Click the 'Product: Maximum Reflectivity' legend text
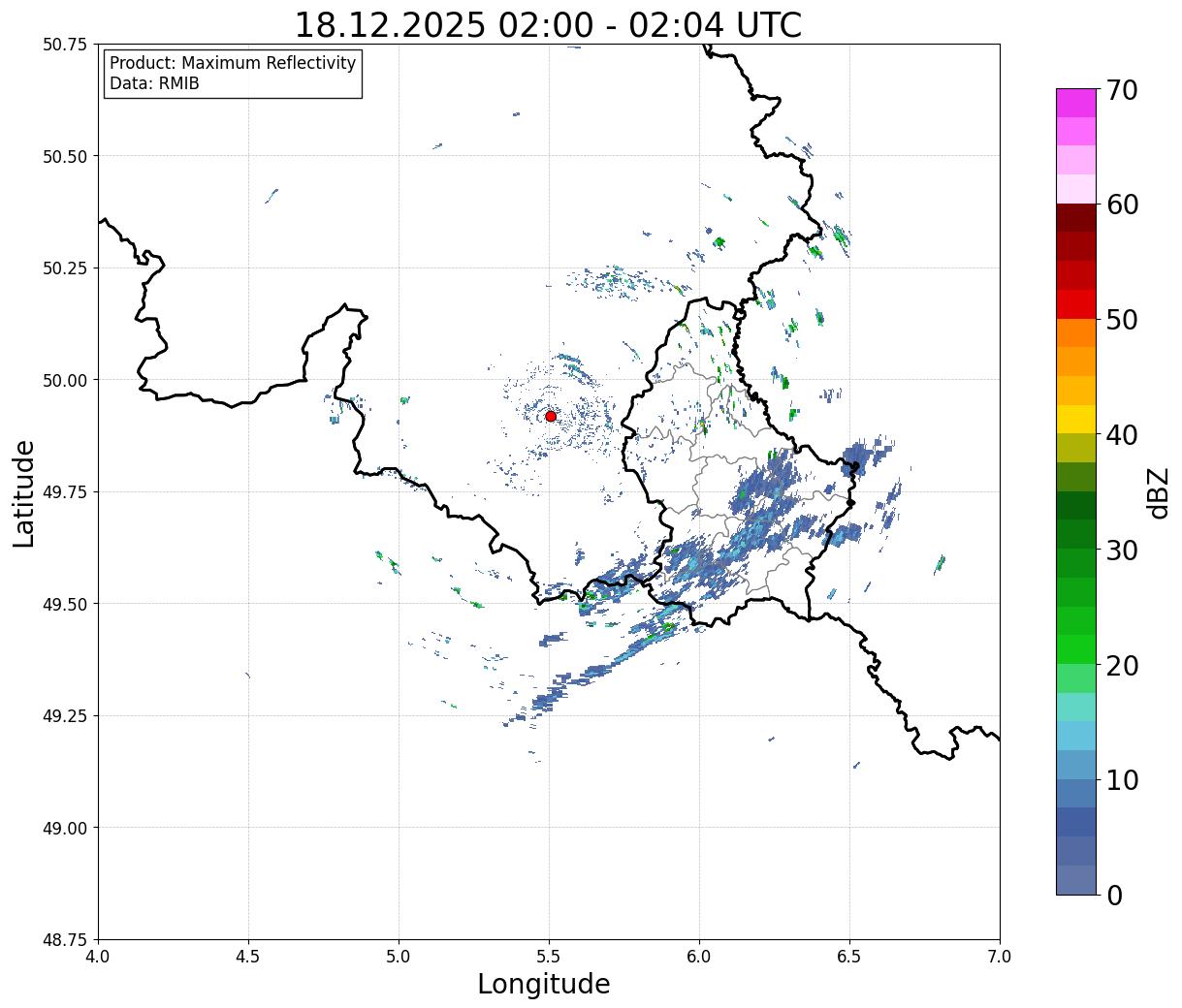Viewport: 1182px width, 1008px height. [x=233, y=63]
